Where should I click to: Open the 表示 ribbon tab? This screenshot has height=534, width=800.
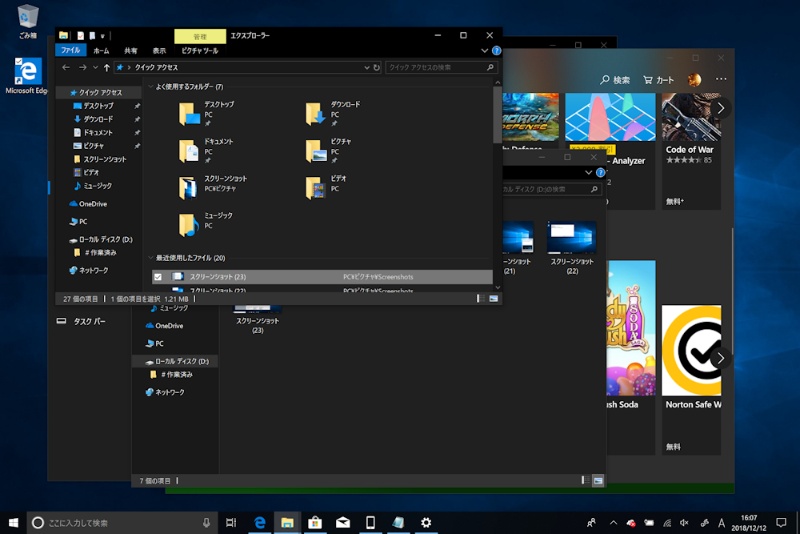[159, 50]
